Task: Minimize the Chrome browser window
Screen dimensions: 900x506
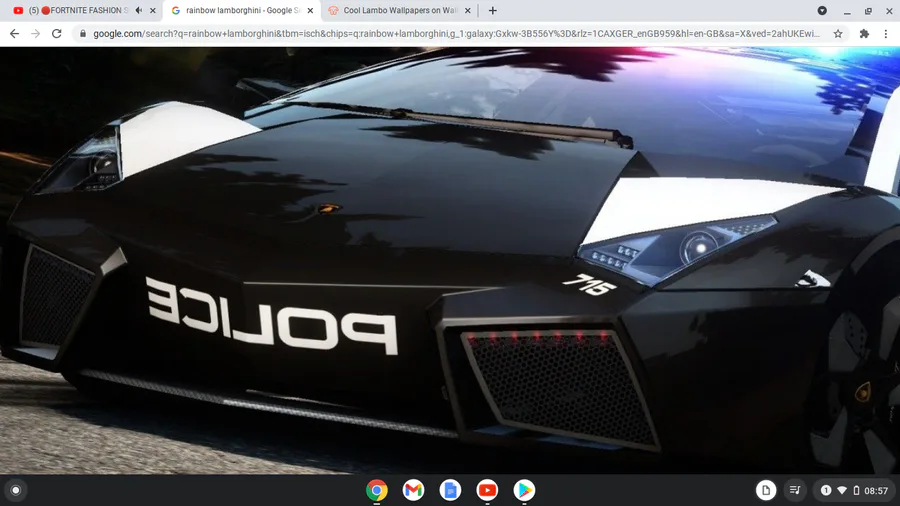Action: click(847, 11)
